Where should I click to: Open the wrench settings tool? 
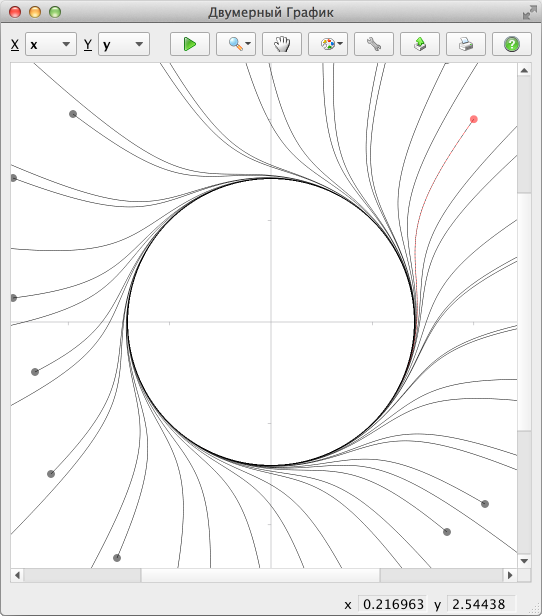[374, 44]
